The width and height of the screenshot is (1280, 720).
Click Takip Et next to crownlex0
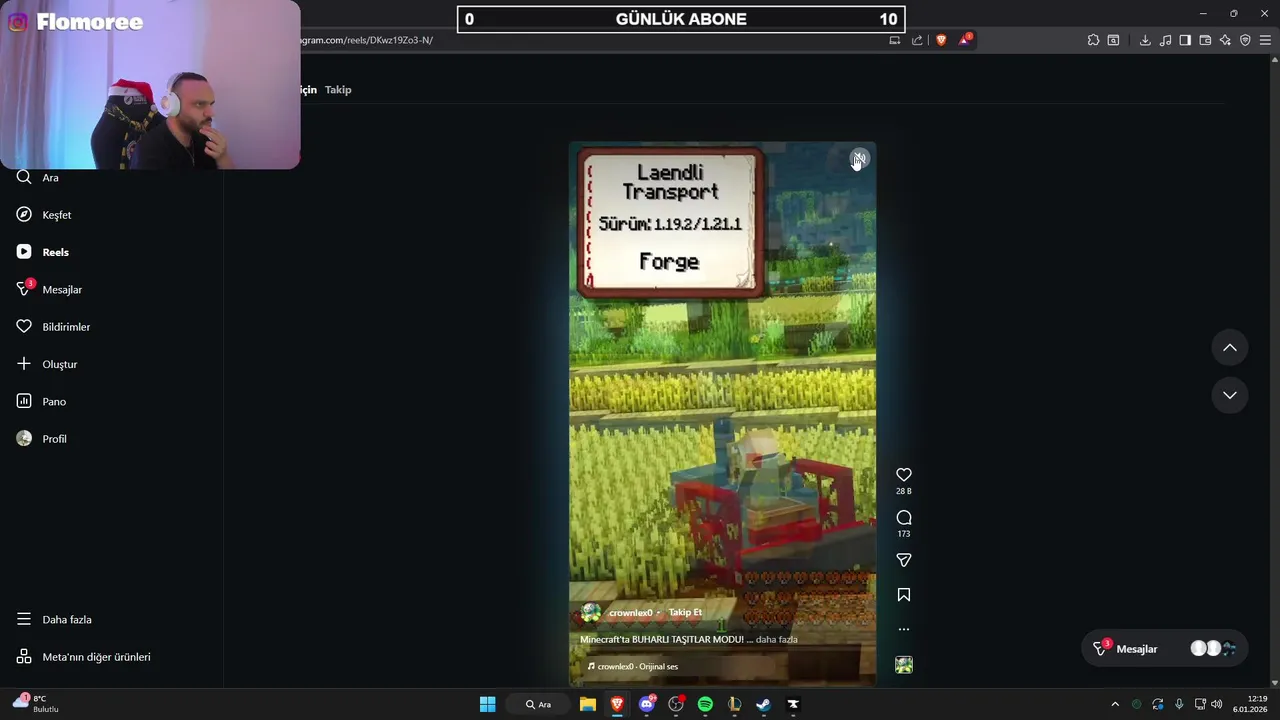[x=685, y=612]
